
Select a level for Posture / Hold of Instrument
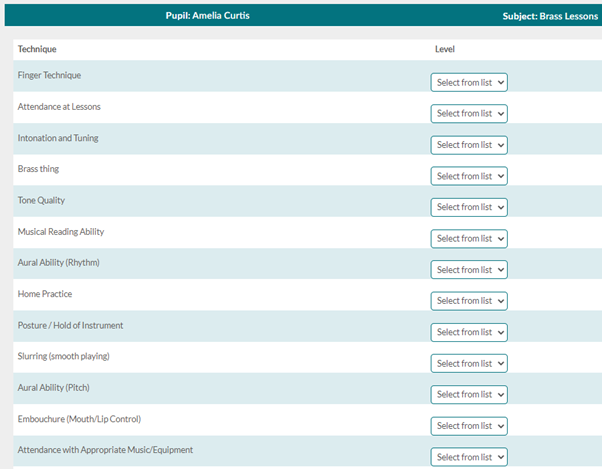469,332
